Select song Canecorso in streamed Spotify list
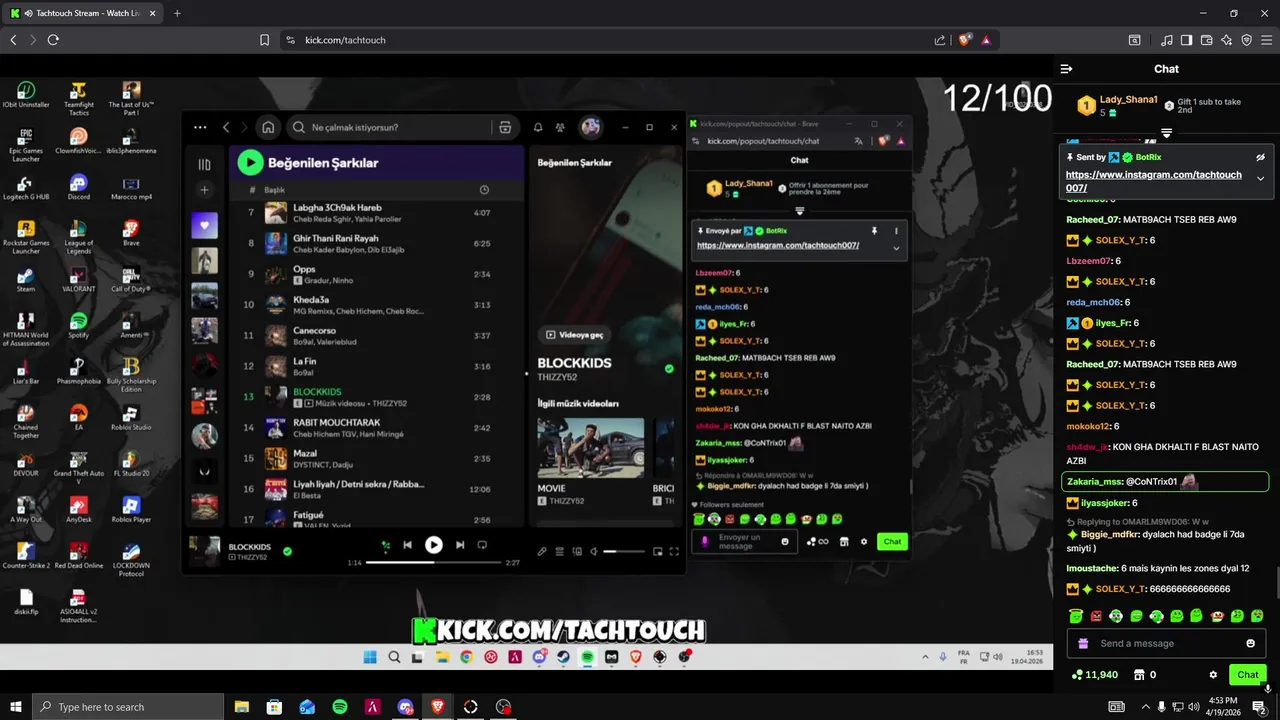This screenshot has height=720, width=1280. pyautogui.click(x=378, y=335)
